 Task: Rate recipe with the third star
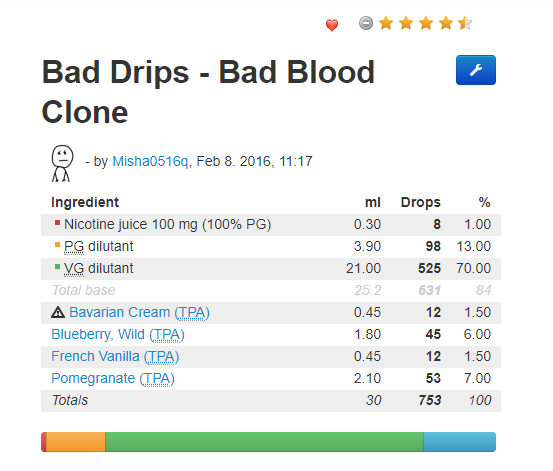tap(426, 23)
